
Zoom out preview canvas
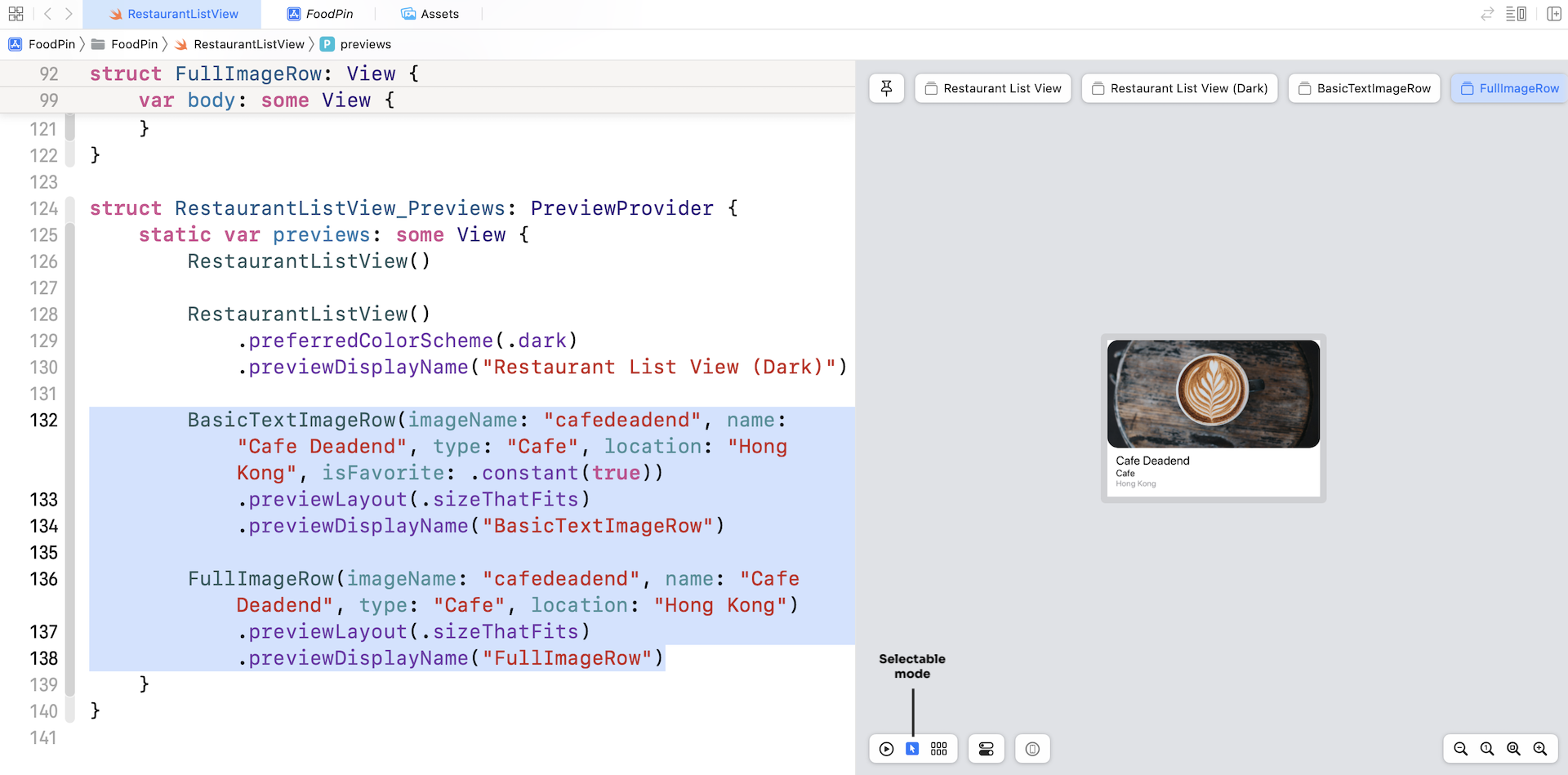[1461, 749]
